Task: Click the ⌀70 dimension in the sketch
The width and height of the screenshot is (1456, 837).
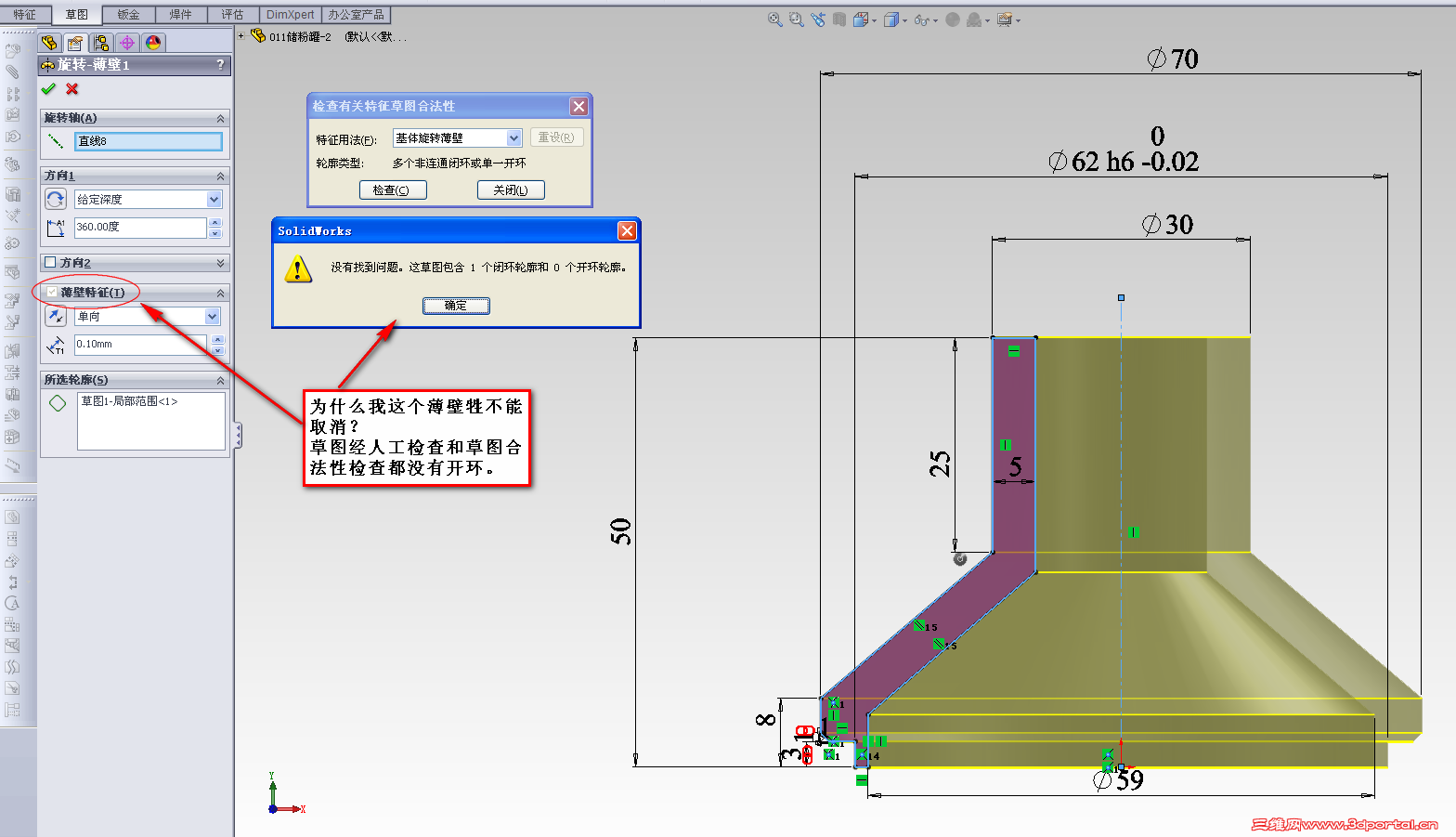Action: click(x=1173, y=59)
